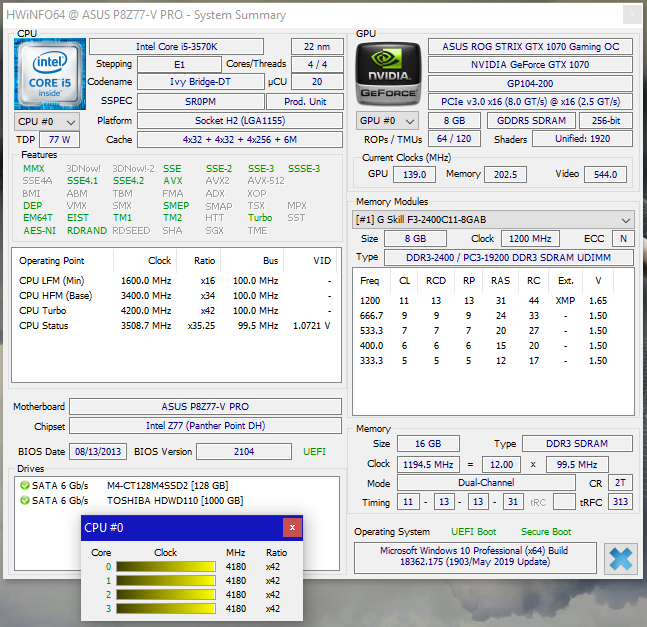Click the GP104-200 GPU chip field
647x627 pixels.
point(530,84)
